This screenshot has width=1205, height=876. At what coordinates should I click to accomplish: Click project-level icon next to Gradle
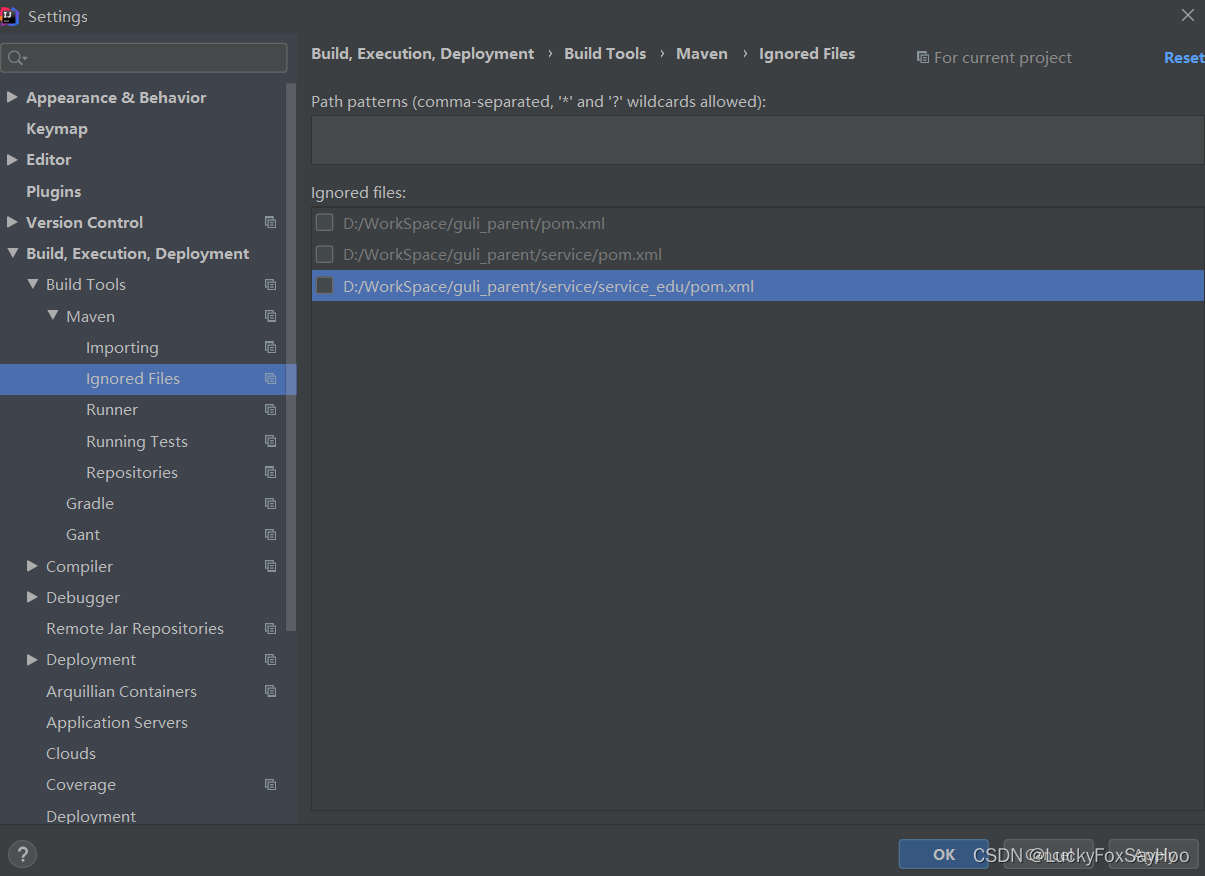(270, 504)
